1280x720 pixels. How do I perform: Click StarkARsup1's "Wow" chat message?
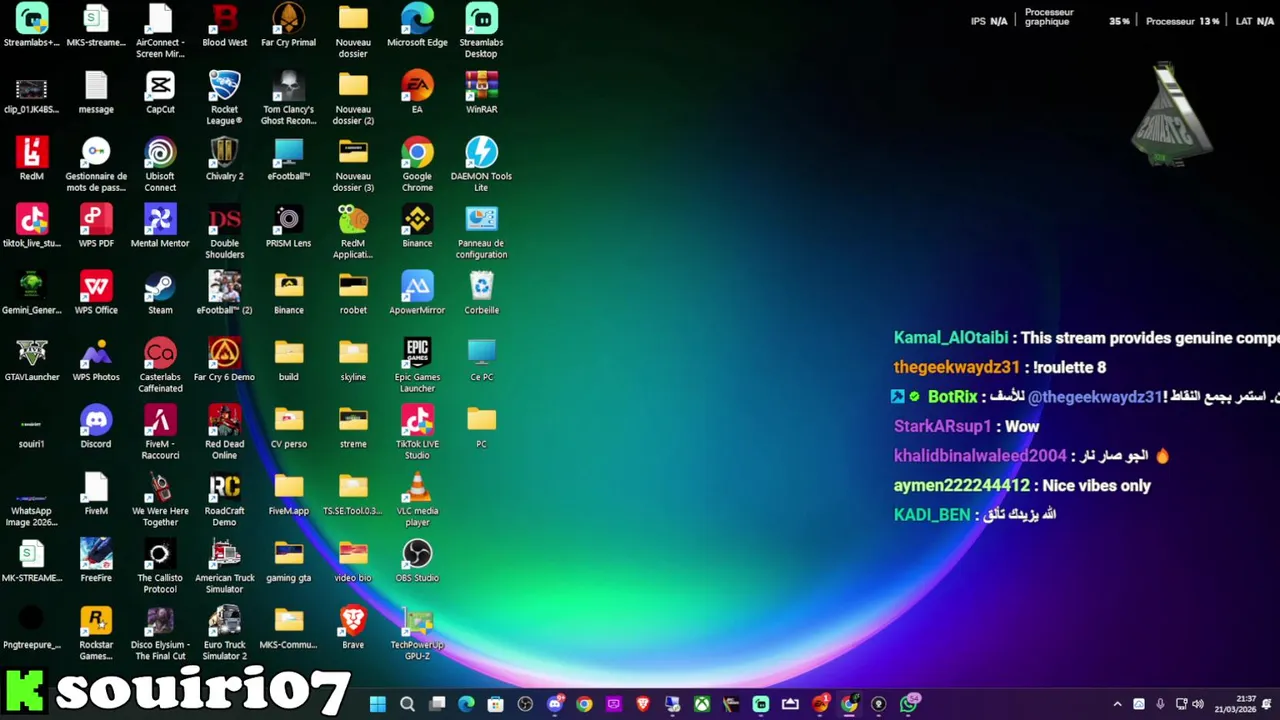coord(1021,426)
